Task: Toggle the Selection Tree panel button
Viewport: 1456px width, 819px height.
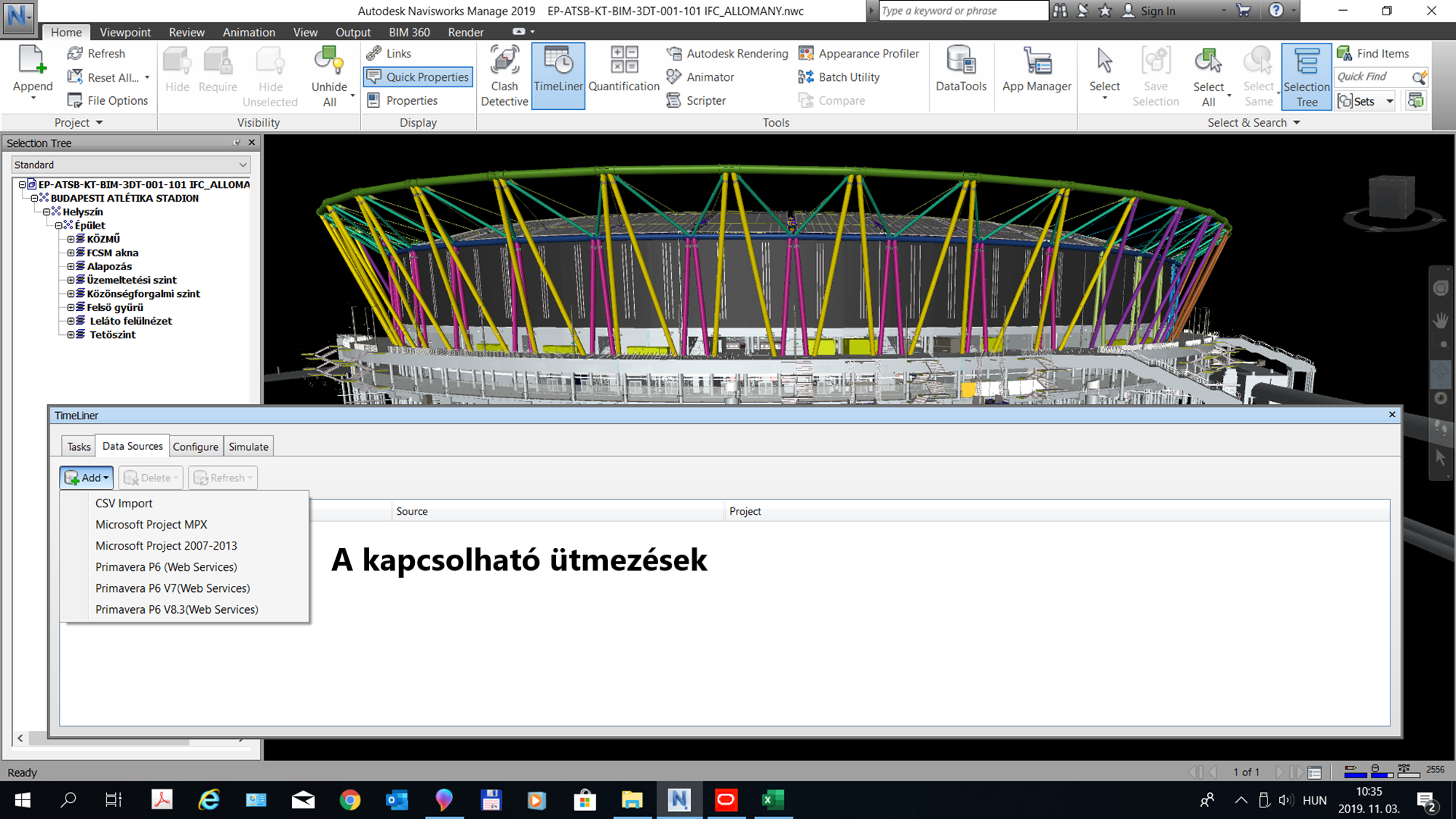Action: 1307,76
